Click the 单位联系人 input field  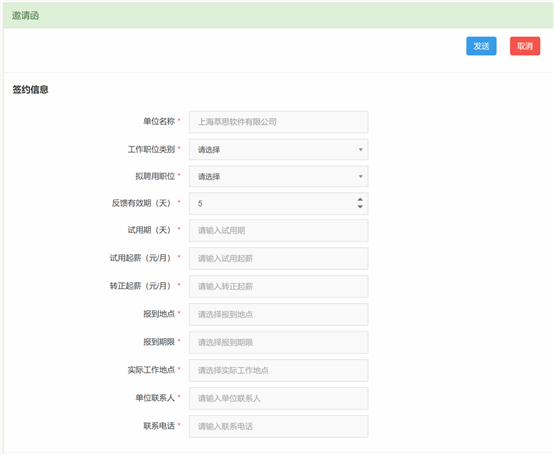pyautogui.click(x=278, y=398)
